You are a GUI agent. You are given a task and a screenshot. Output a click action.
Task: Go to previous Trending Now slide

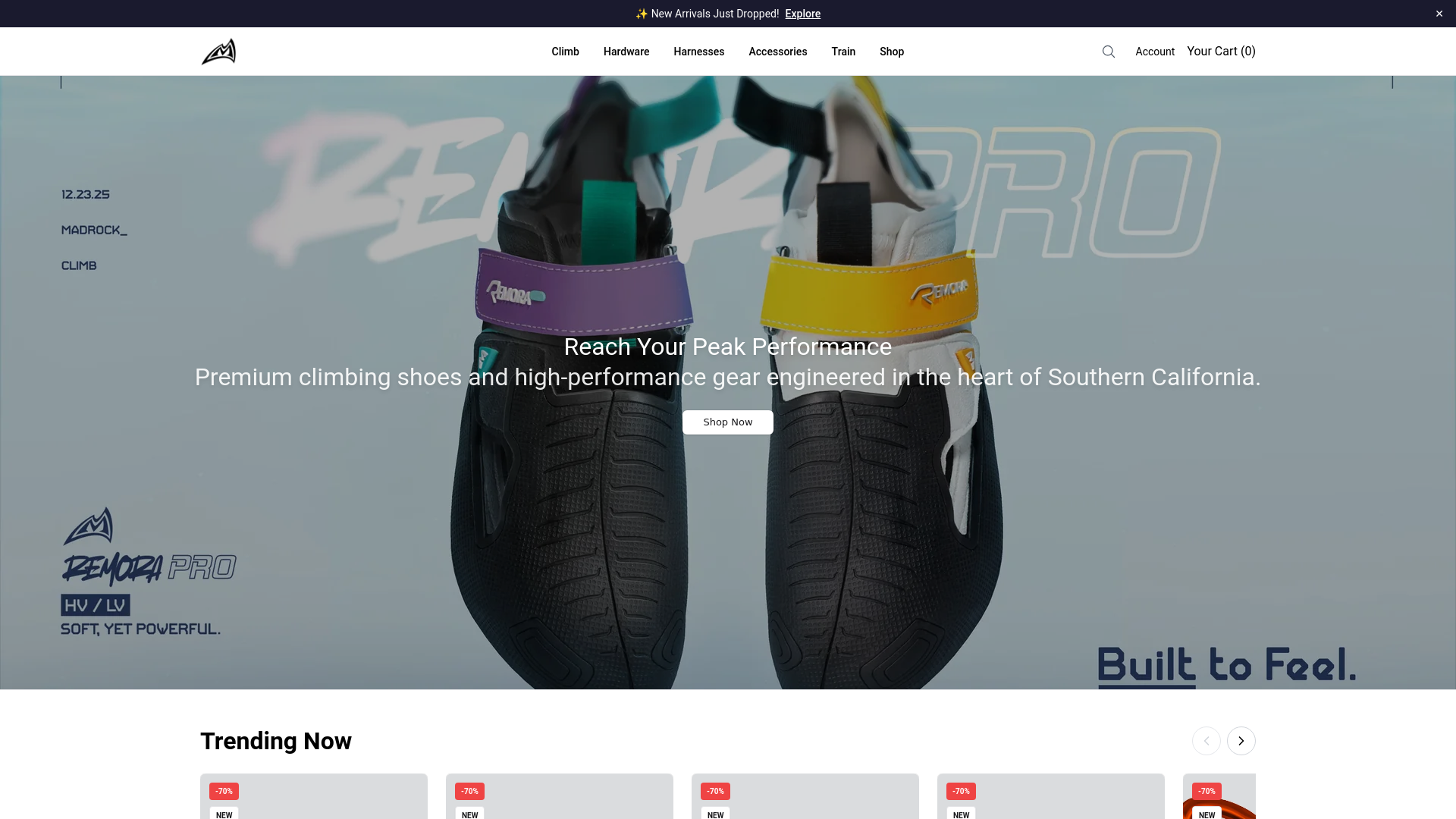tap(1207, 741)
